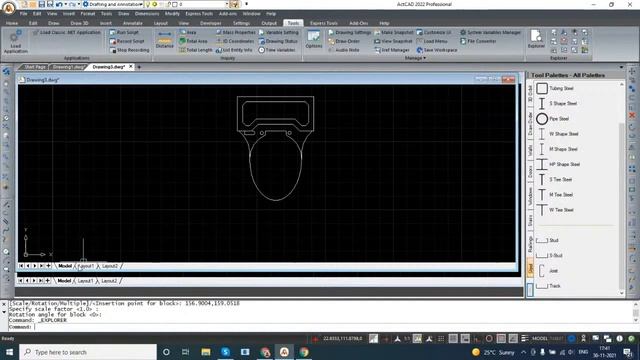Close the Drawing3.dwg document tab

[x=131, y=67]
